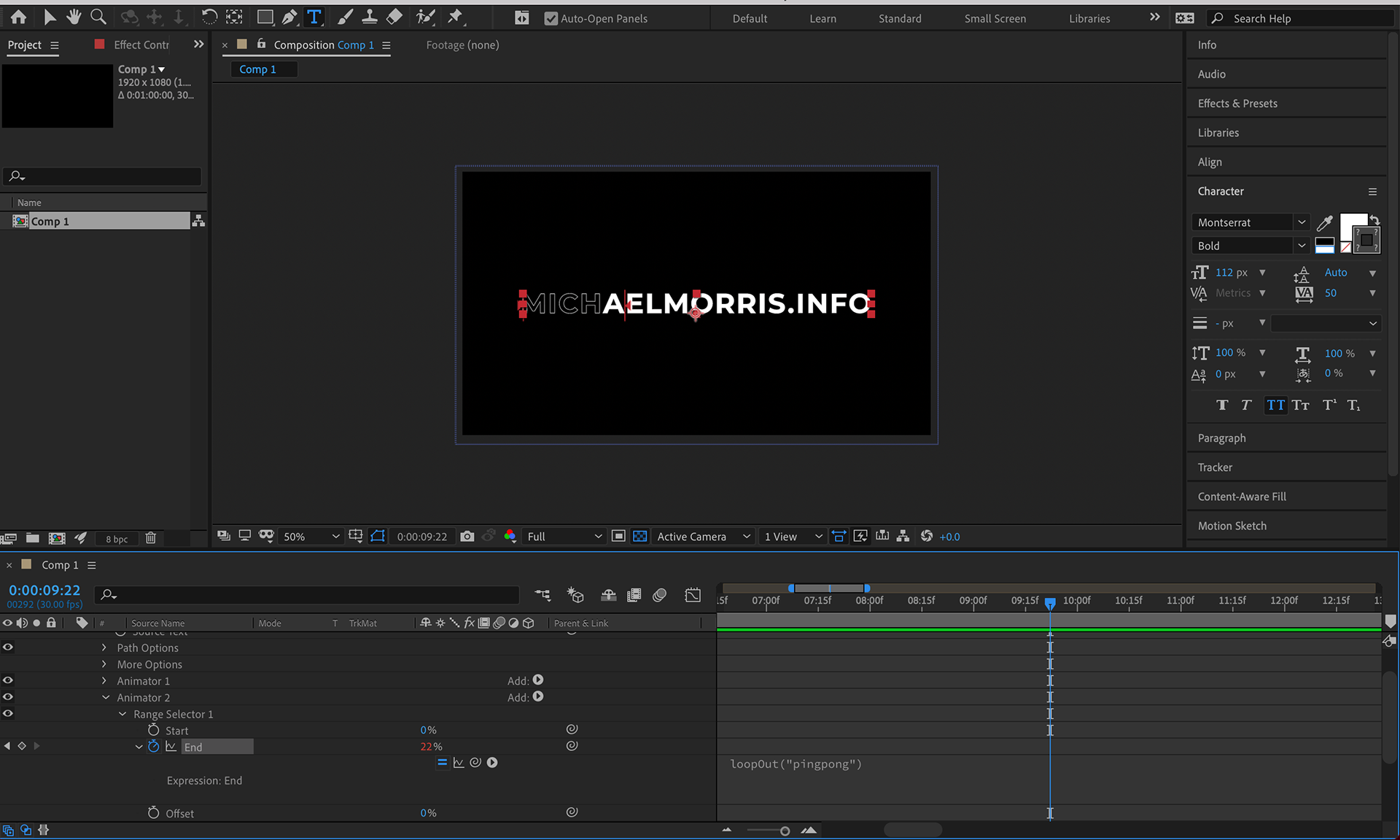
Task: Click the Character panel eyedropper icon
Action: tap(1325, 222)
